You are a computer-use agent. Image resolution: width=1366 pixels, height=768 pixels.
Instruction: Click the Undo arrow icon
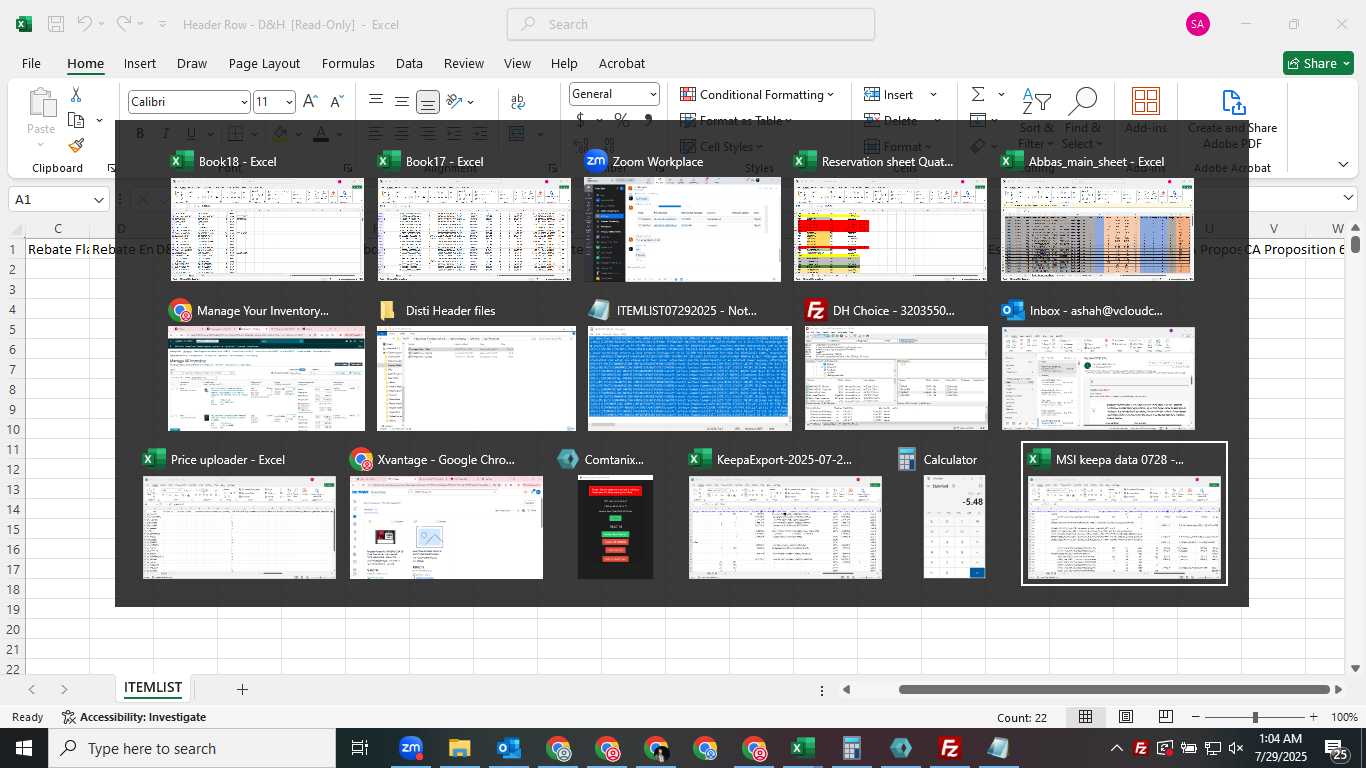[x=85, y=24]
